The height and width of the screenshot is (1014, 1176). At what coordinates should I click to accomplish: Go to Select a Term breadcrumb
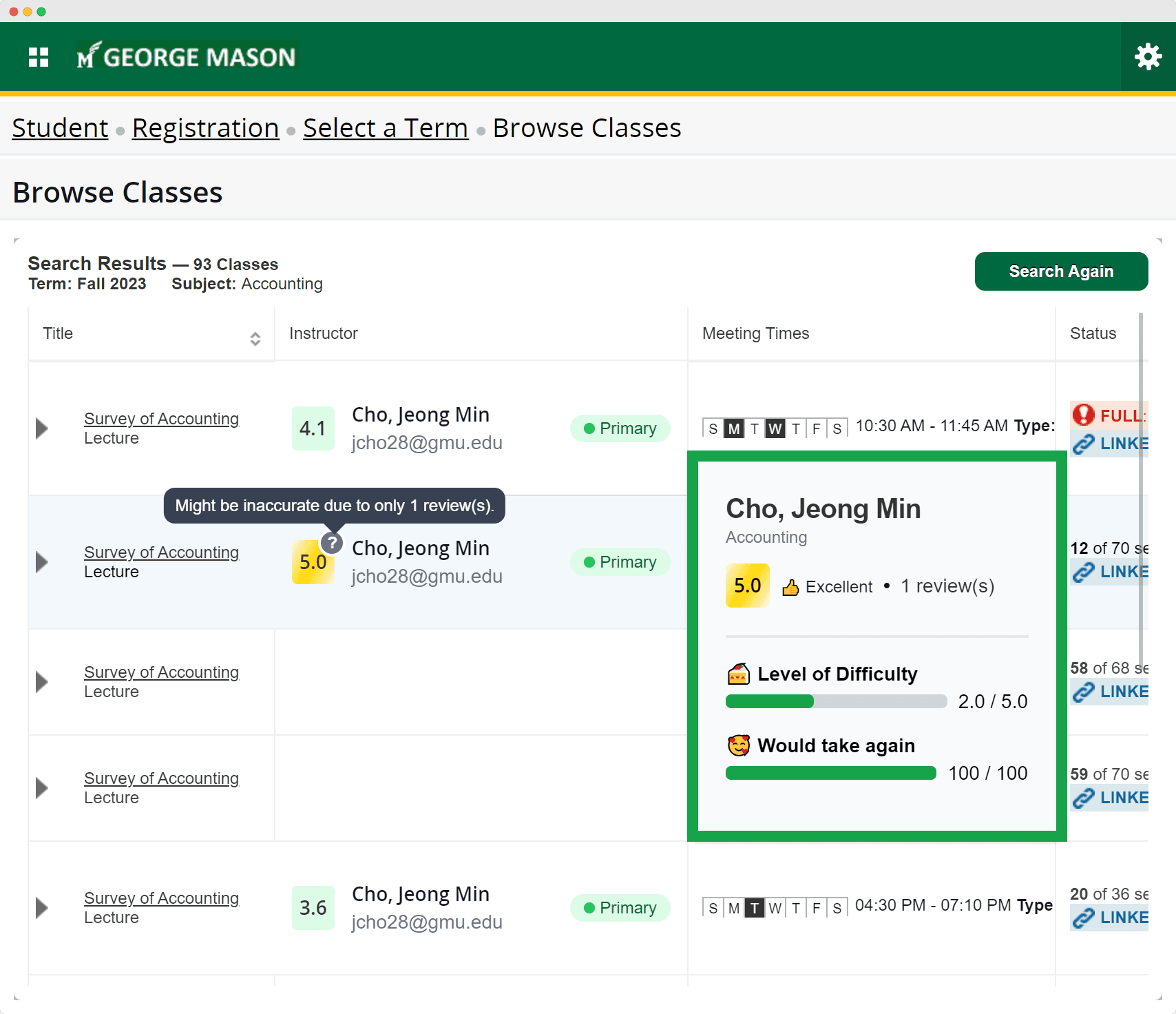pos(386,128)
